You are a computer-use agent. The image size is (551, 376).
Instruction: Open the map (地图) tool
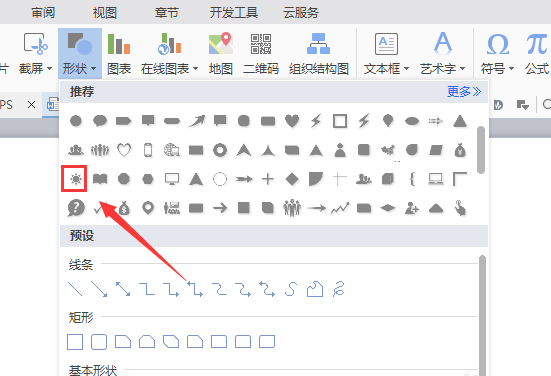[x=221, y=54]
